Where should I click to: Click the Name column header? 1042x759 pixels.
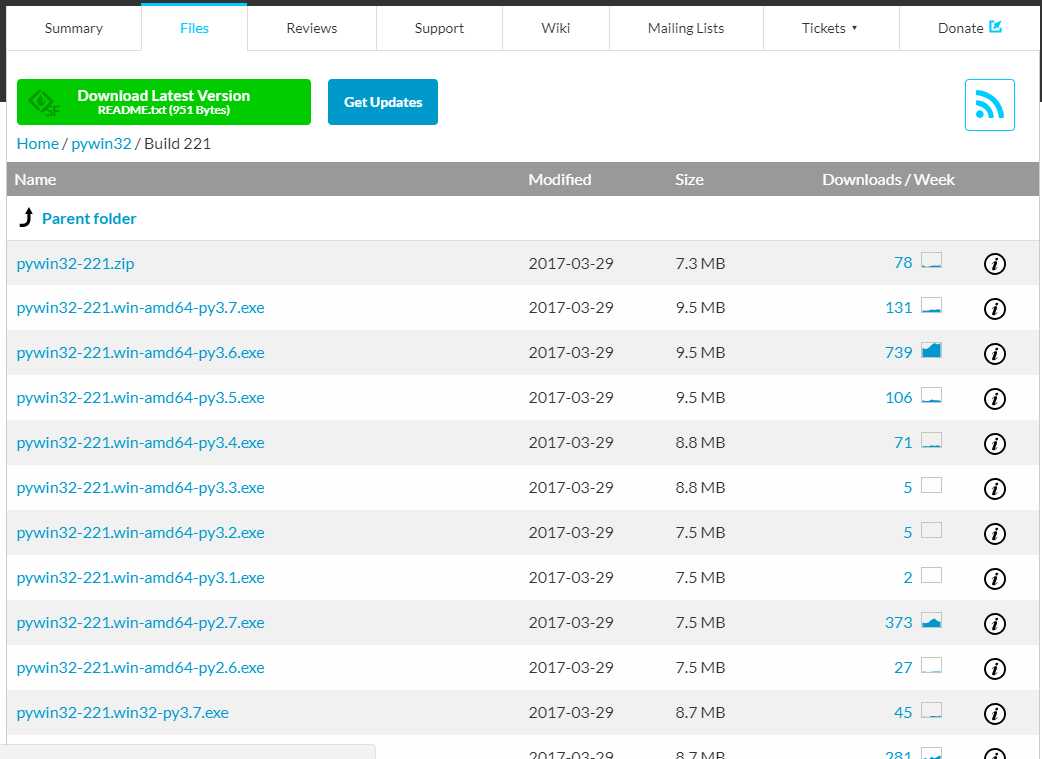pyautogui.click(x=35, y=179)
